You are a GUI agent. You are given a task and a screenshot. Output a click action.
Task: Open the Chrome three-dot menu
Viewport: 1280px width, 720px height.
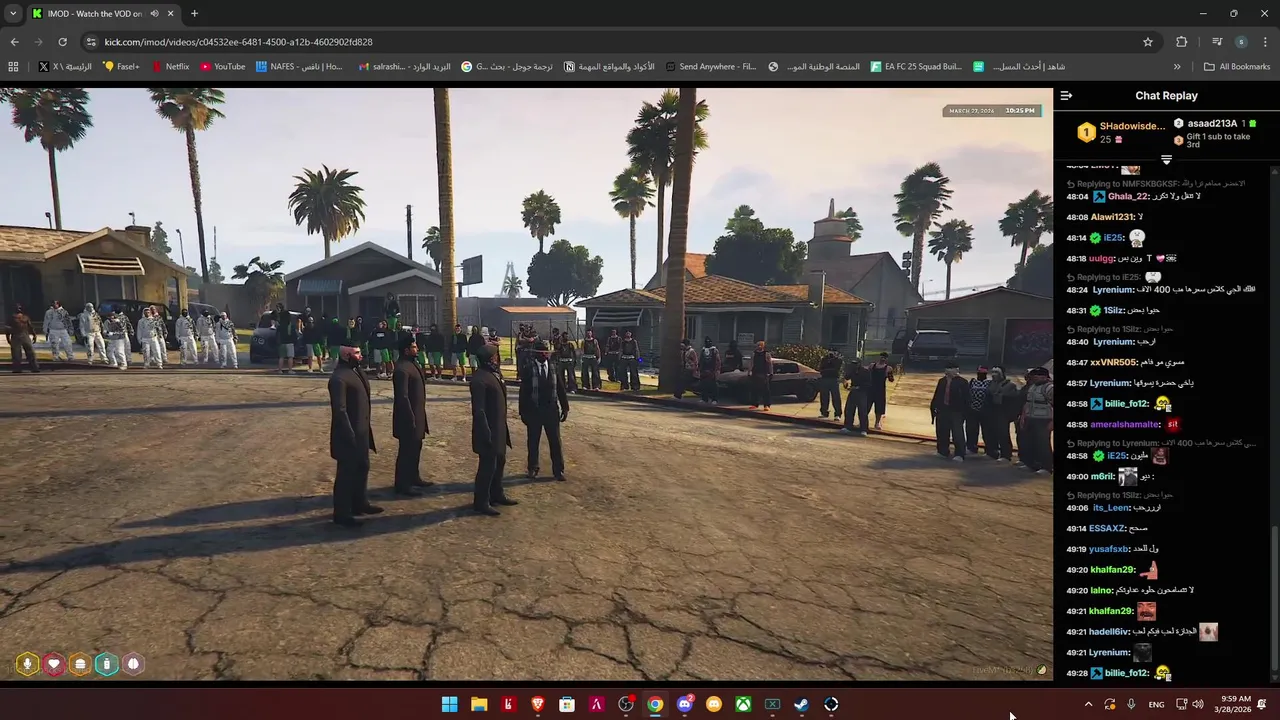1265,42
